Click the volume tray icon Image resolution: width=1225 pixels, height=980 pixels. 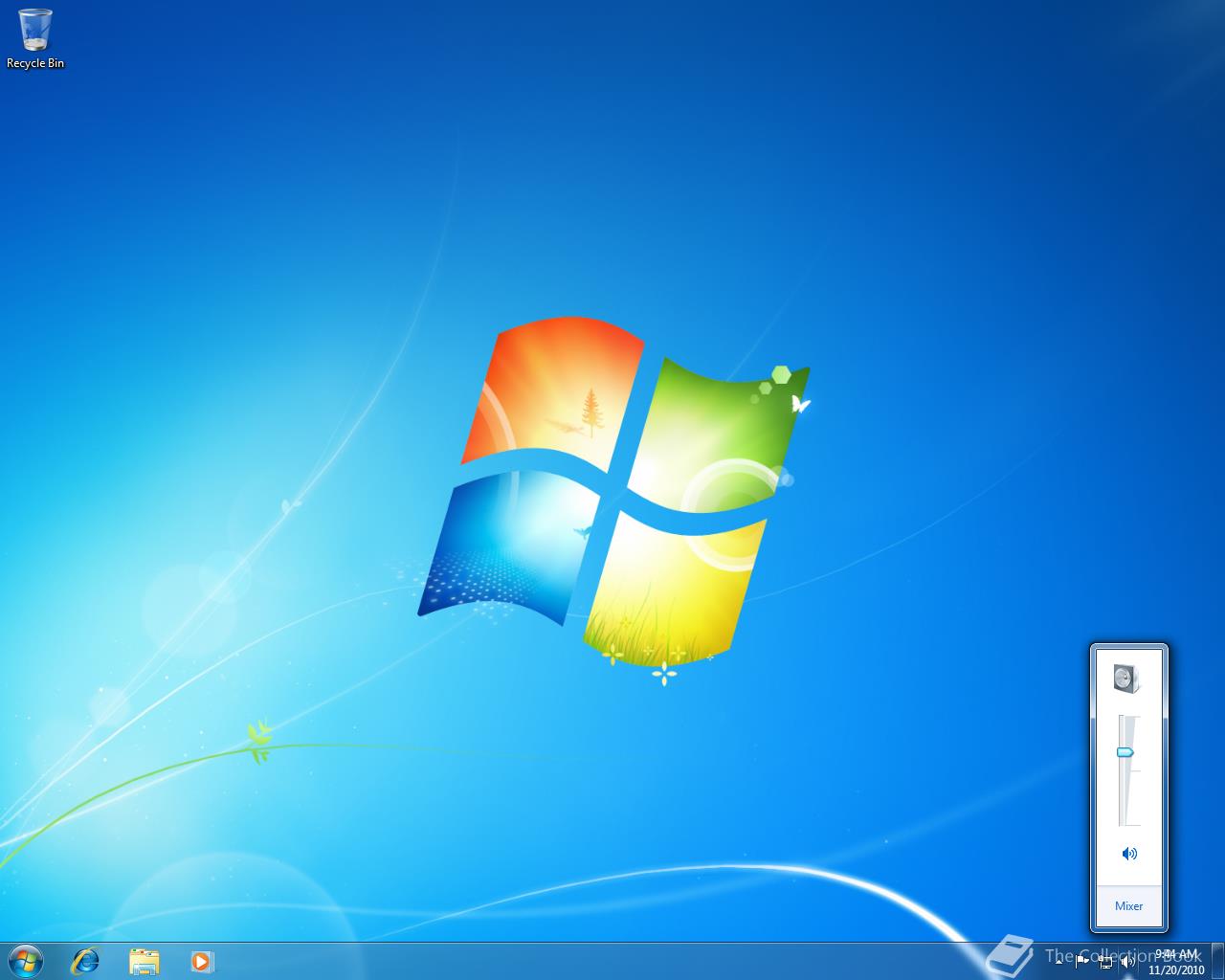click(x=1128, y=962)
